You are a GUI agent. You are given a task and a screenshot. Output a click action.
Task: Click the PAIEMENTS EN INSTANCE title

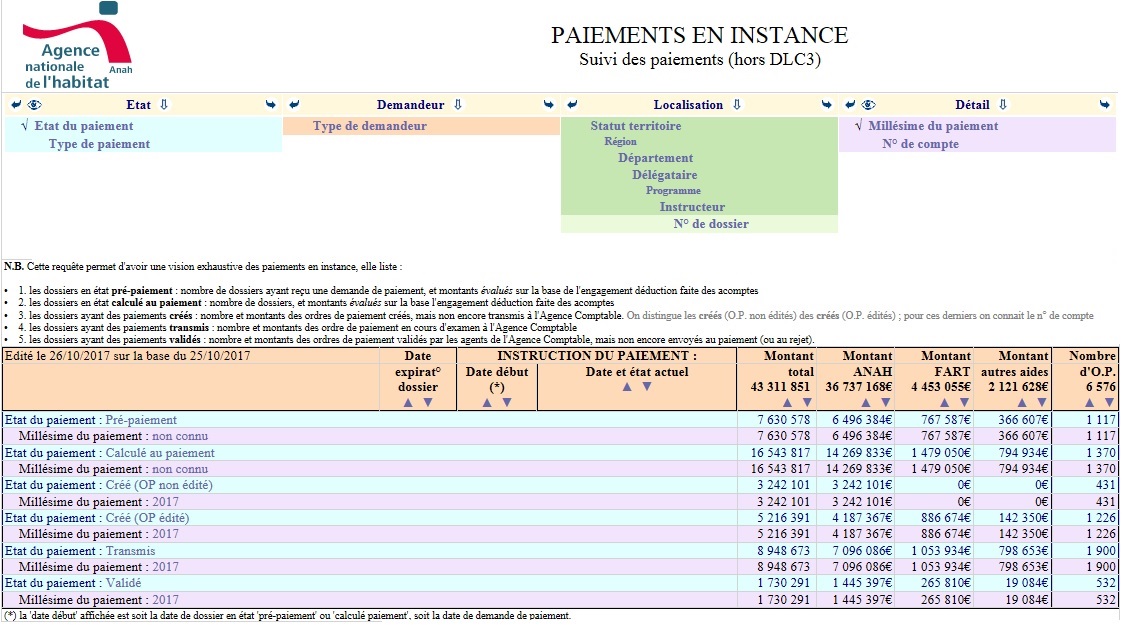pos(699,35)
